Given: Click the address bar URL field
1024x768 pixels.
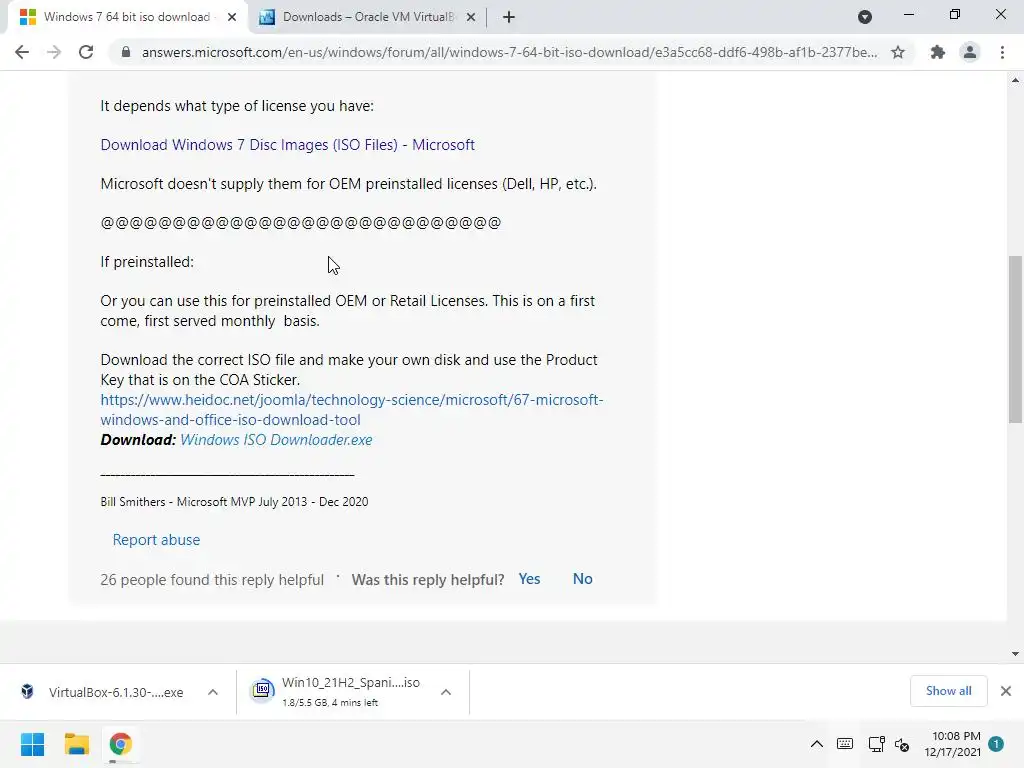Looking at the screenshot, I should [509, 52].
